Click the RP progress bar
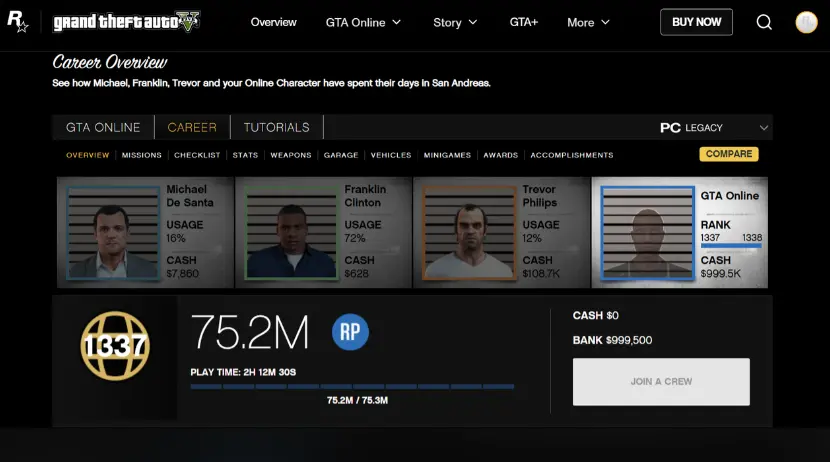This screenshot has width=830, height=462. pyautogui.click(x=352, y=387)
